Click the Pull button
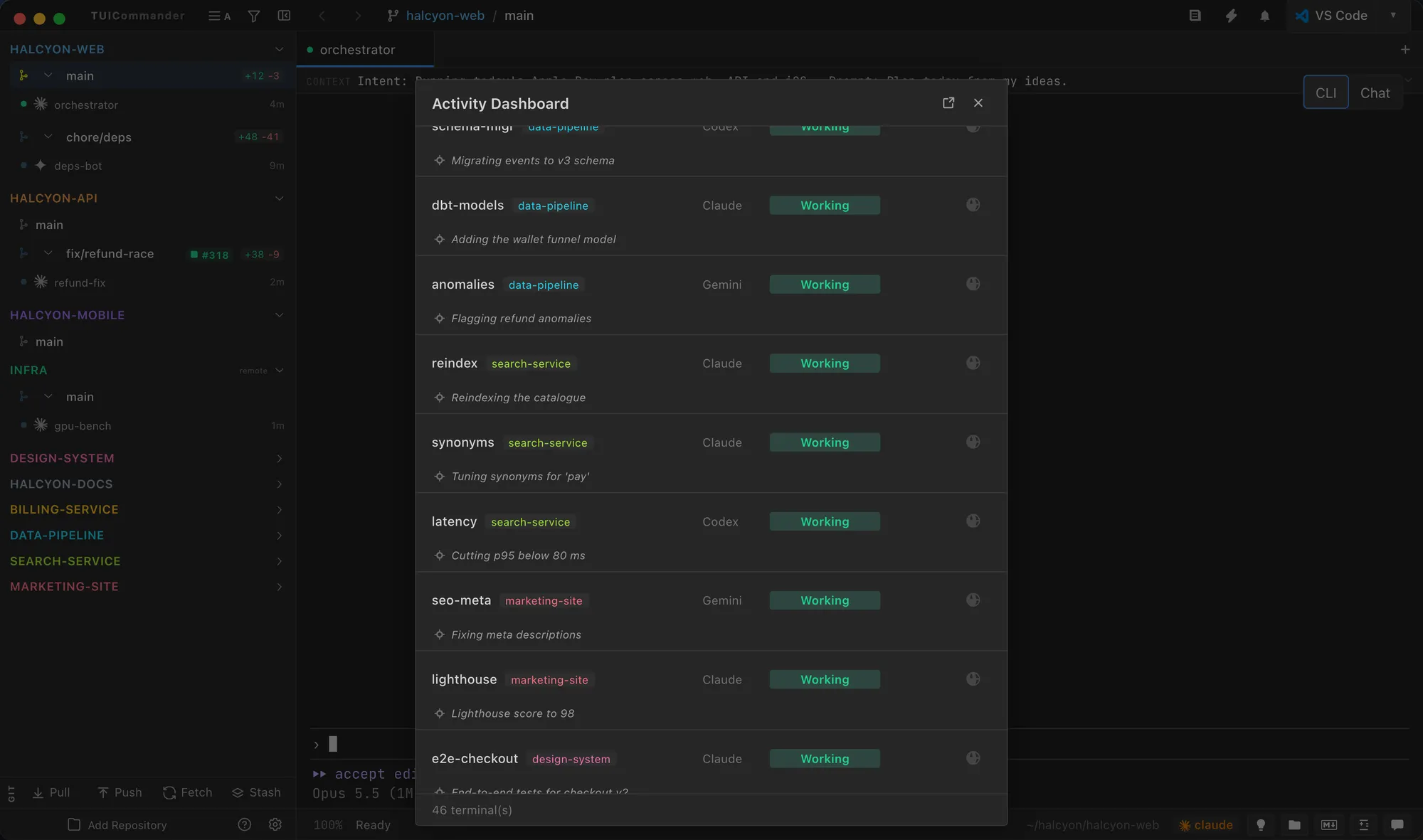 point(51,792)
